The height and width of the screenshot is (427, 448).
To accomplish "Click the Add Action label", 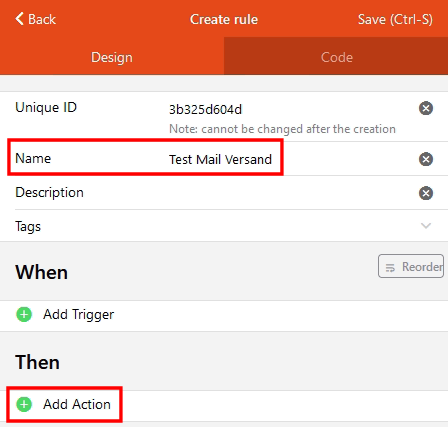I will pos(77,404).
